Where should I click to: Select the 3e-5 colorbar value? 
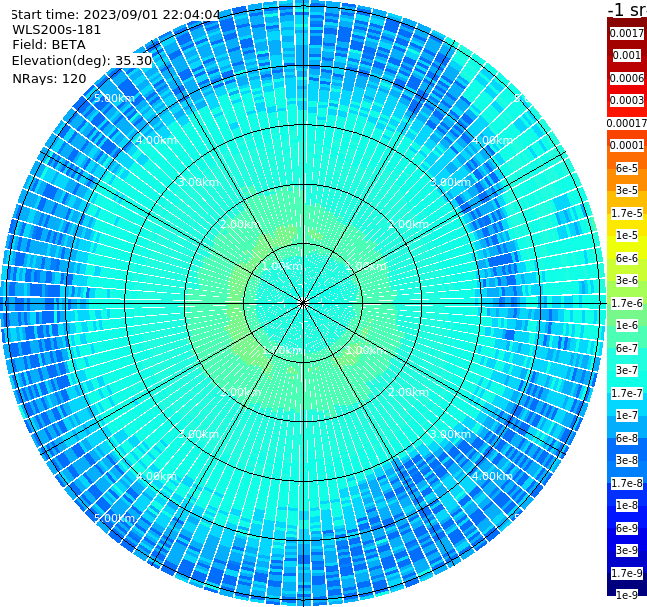tap(627, 190)
